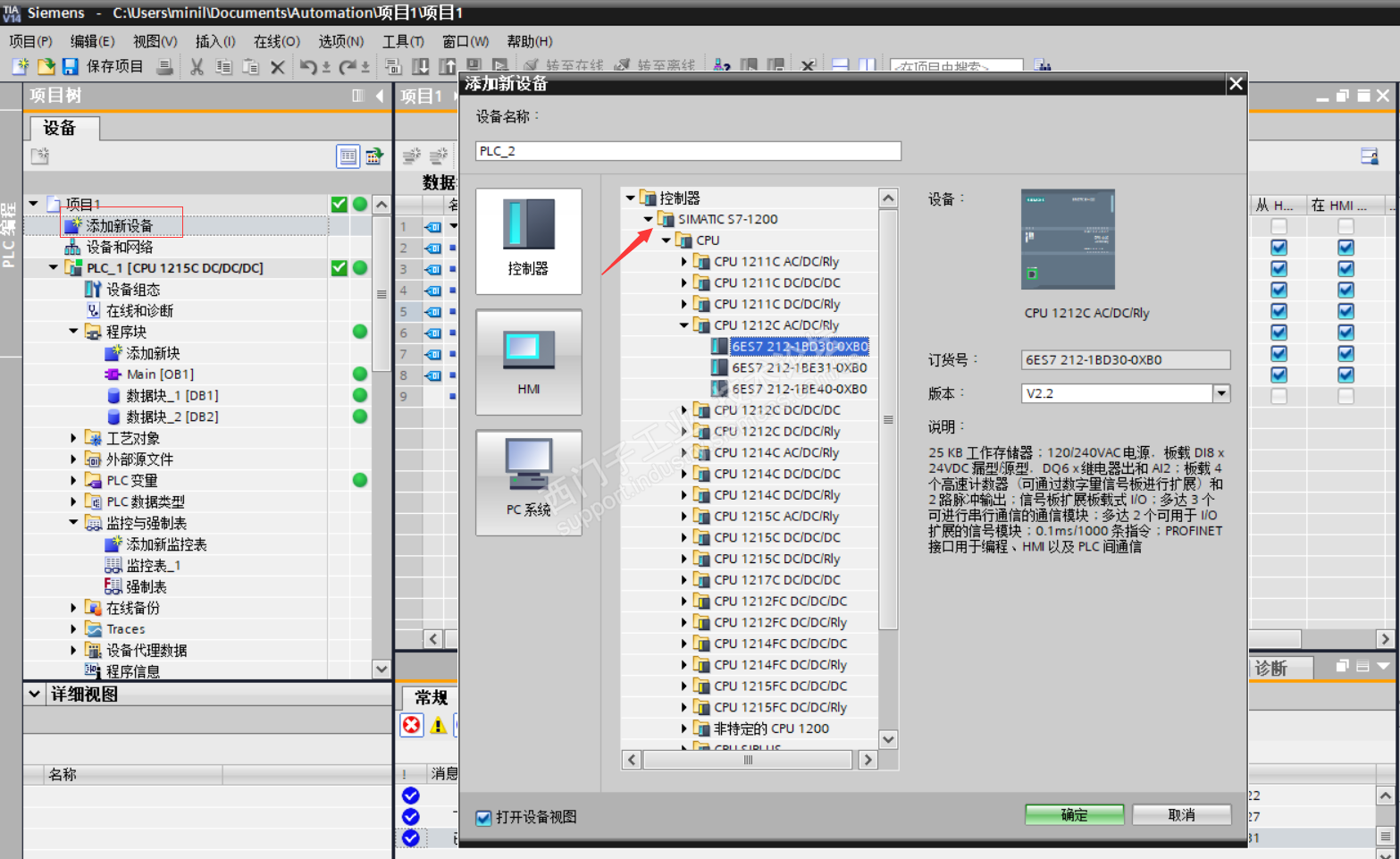Click the print icon in toolbar
This screenshot has width=1400, height=859.
tap(164, 66)
